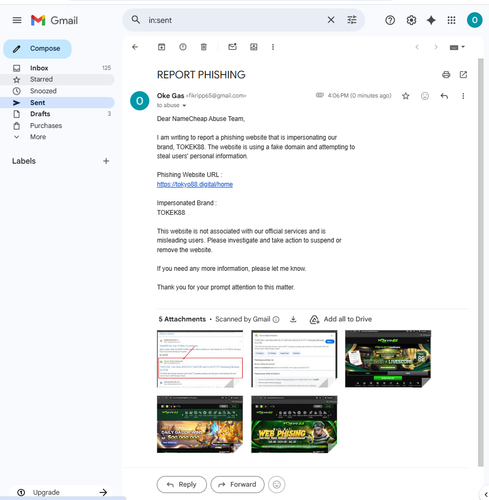Open the main menu hamburger icon

[x=17, y=20]
